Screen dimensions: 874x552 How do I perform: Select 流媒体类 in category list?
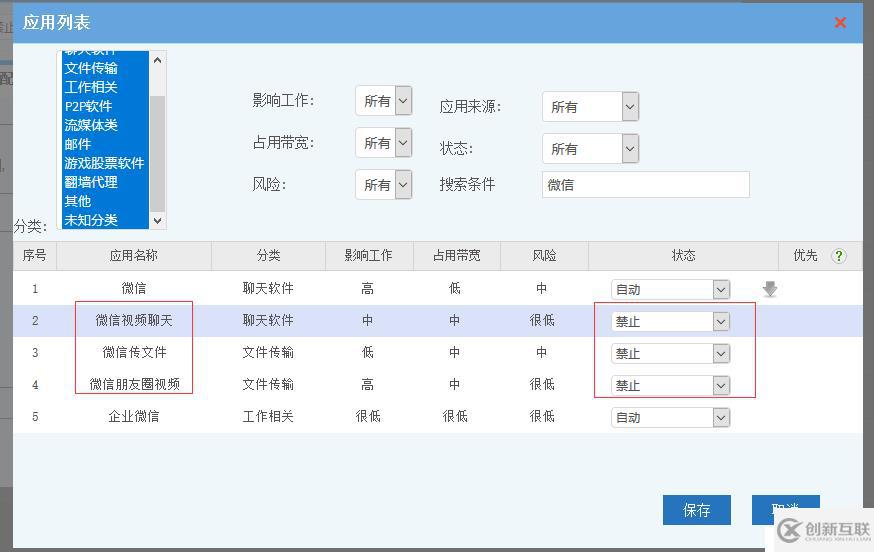[x=105, y=125]
